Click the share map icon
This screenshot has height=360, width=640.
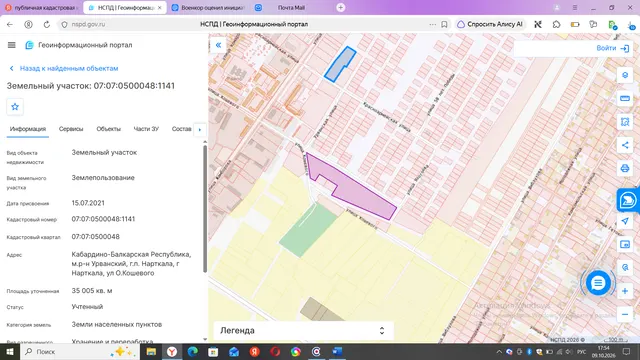[625, 145]
